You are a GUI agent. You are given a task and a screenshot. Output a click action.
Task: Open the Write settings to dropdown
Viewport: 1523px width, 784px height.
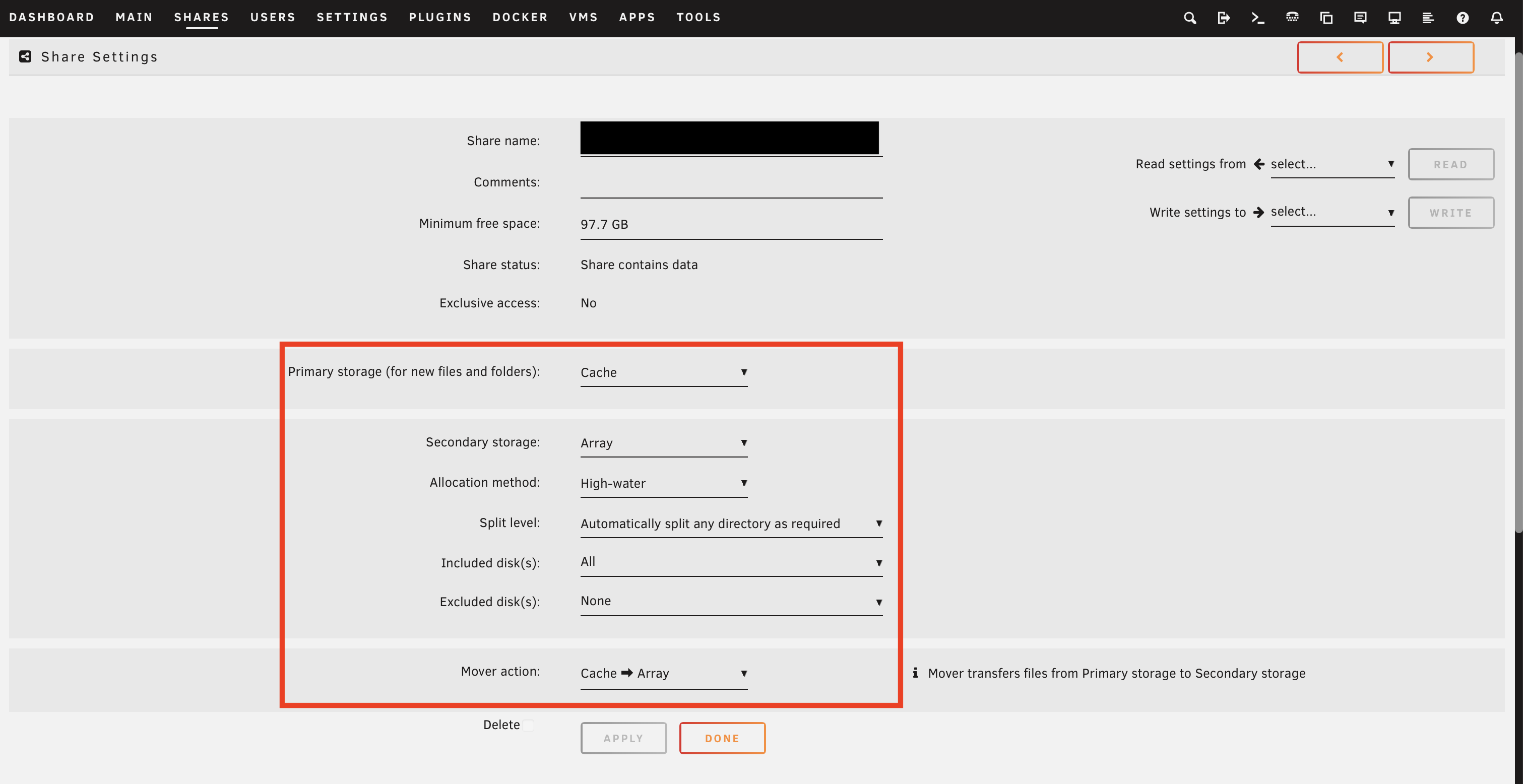(x=1332, y=212)
